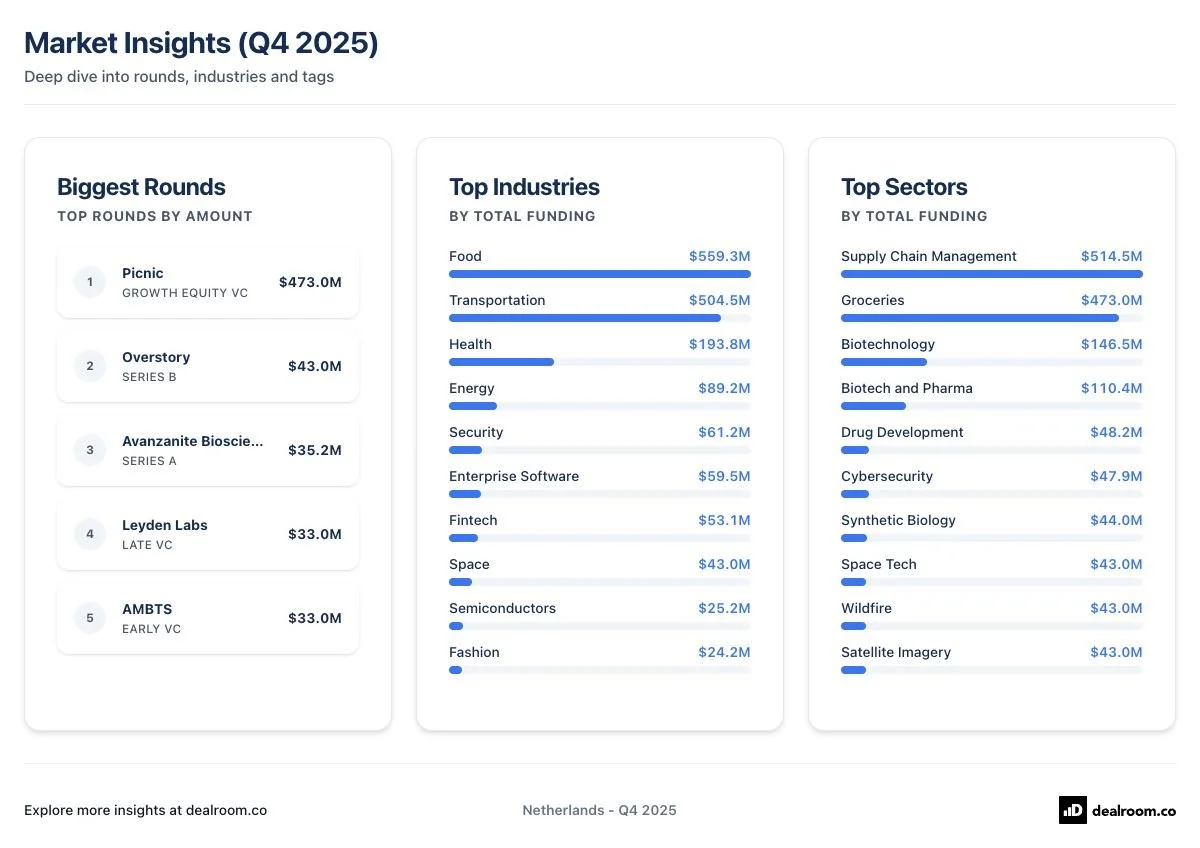The image size is (1200, 848).
Task: Open the Market Insights (Q4 2025) header
Action: coord(202,43)
